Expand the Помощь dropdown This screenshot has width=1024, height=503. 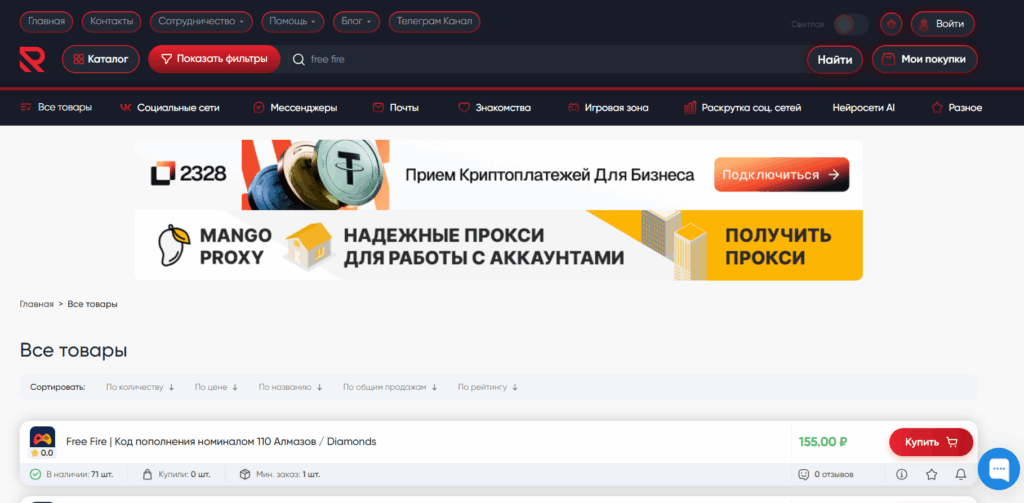(x=293, y=22)
